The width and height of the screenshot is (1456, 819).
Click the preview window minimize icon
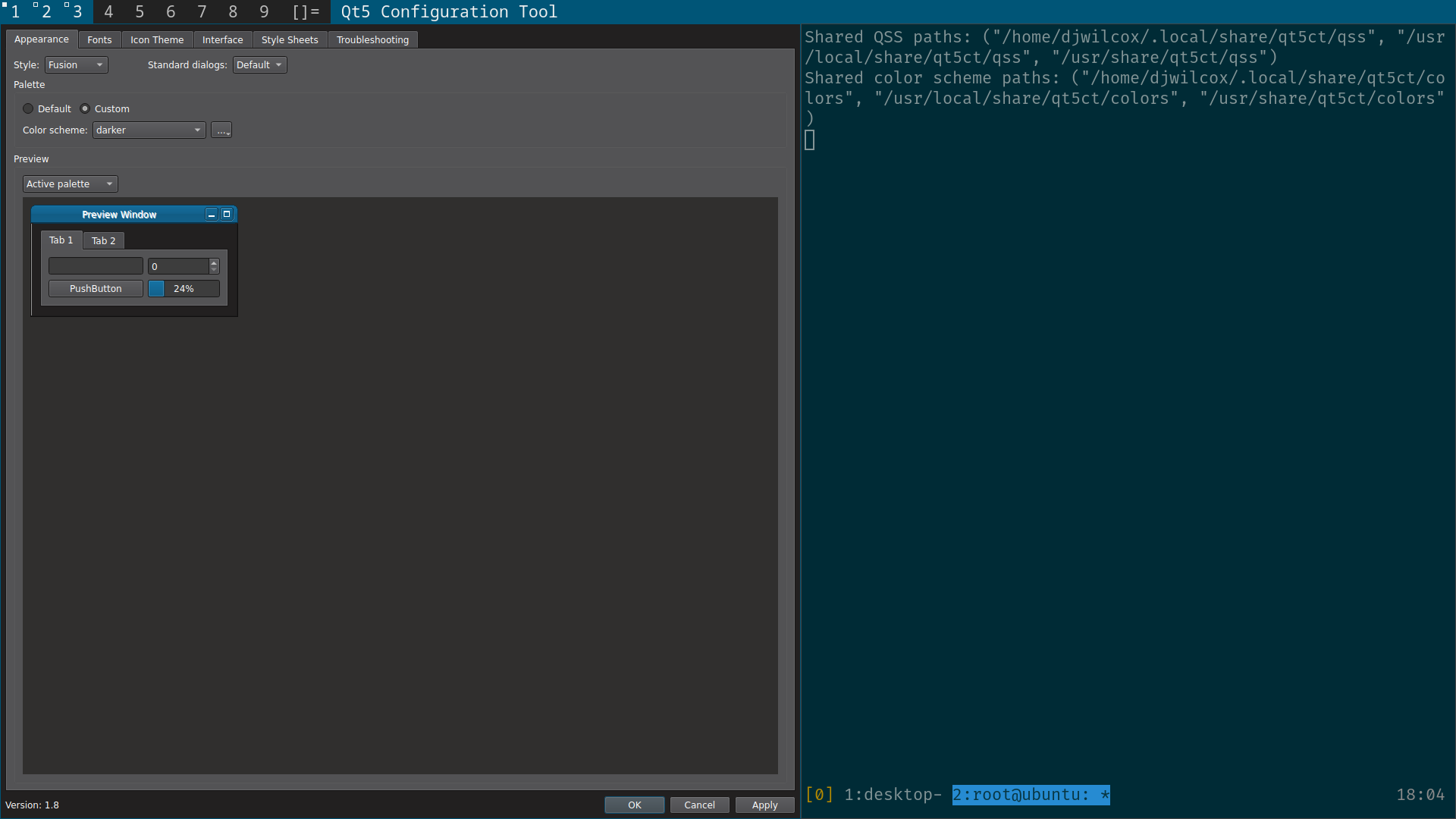coord(212,215)
